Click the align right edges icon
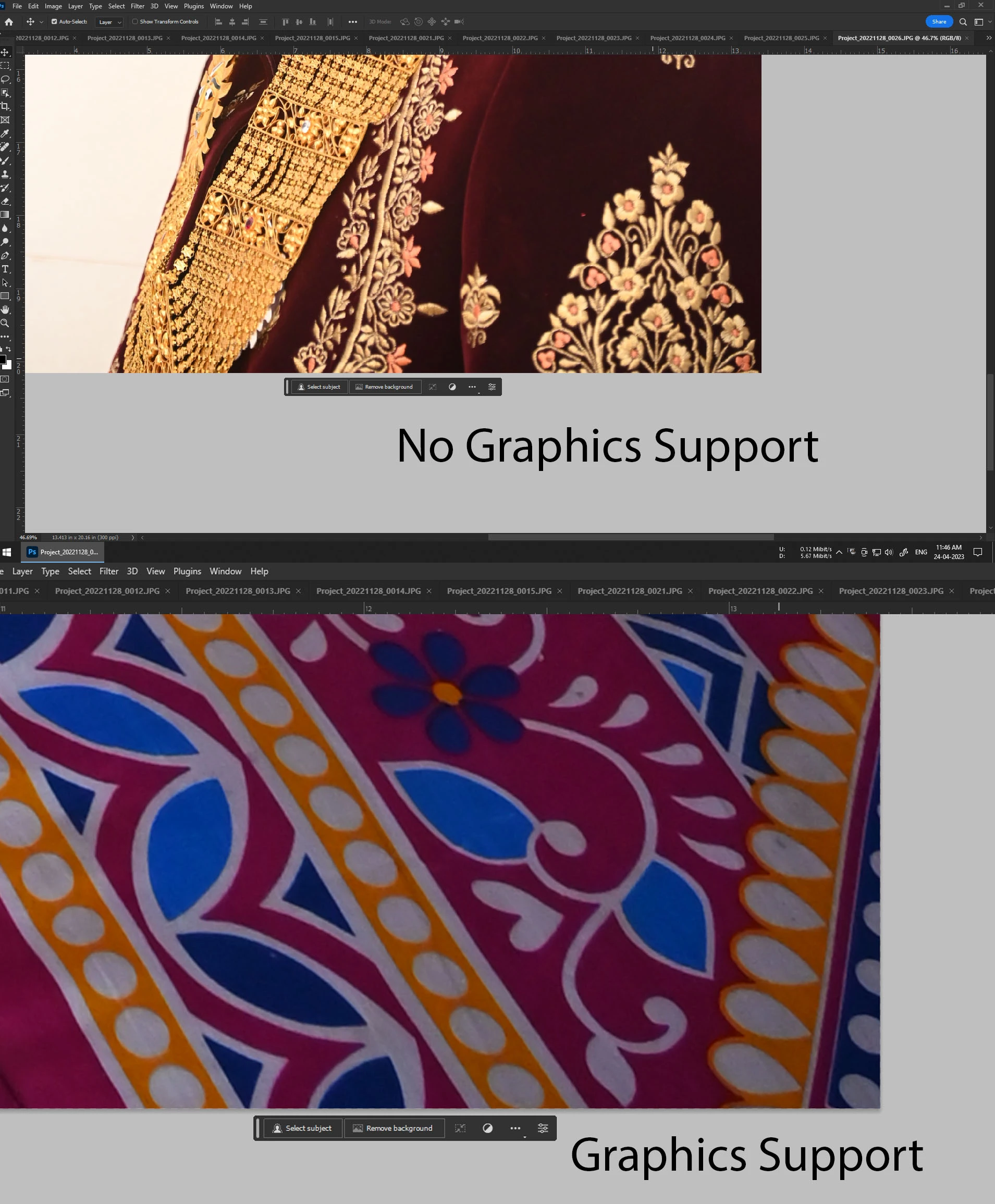 245,22
